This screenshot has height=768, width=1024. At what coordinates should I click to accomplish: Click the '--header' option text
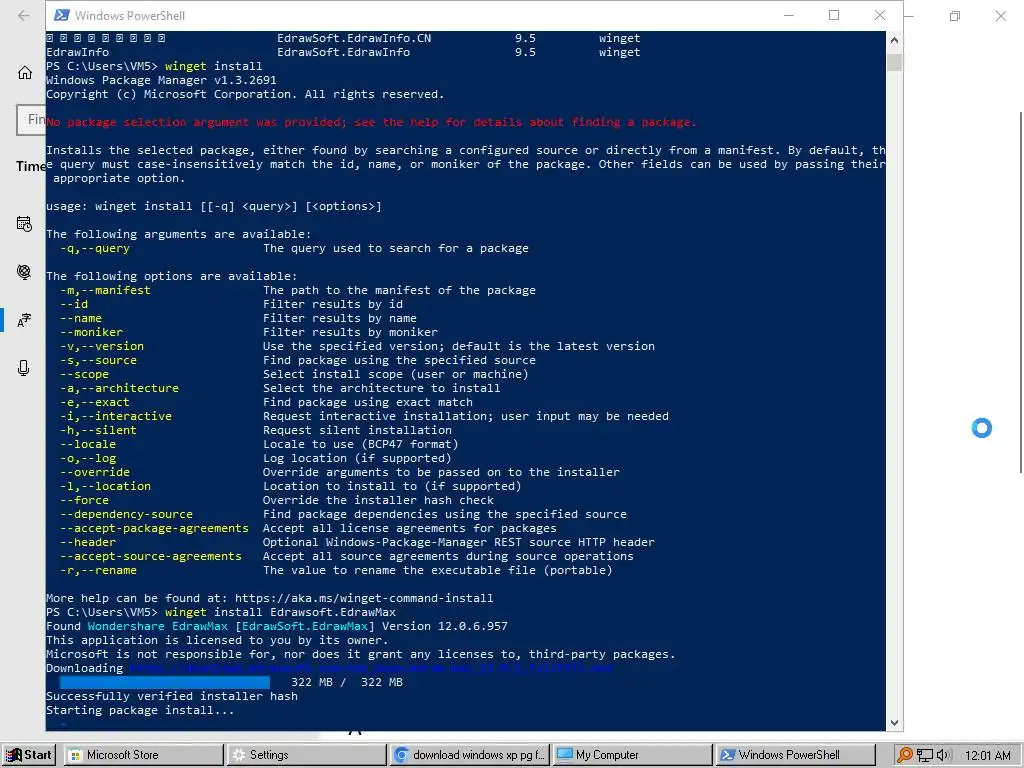tap(88, 543)
